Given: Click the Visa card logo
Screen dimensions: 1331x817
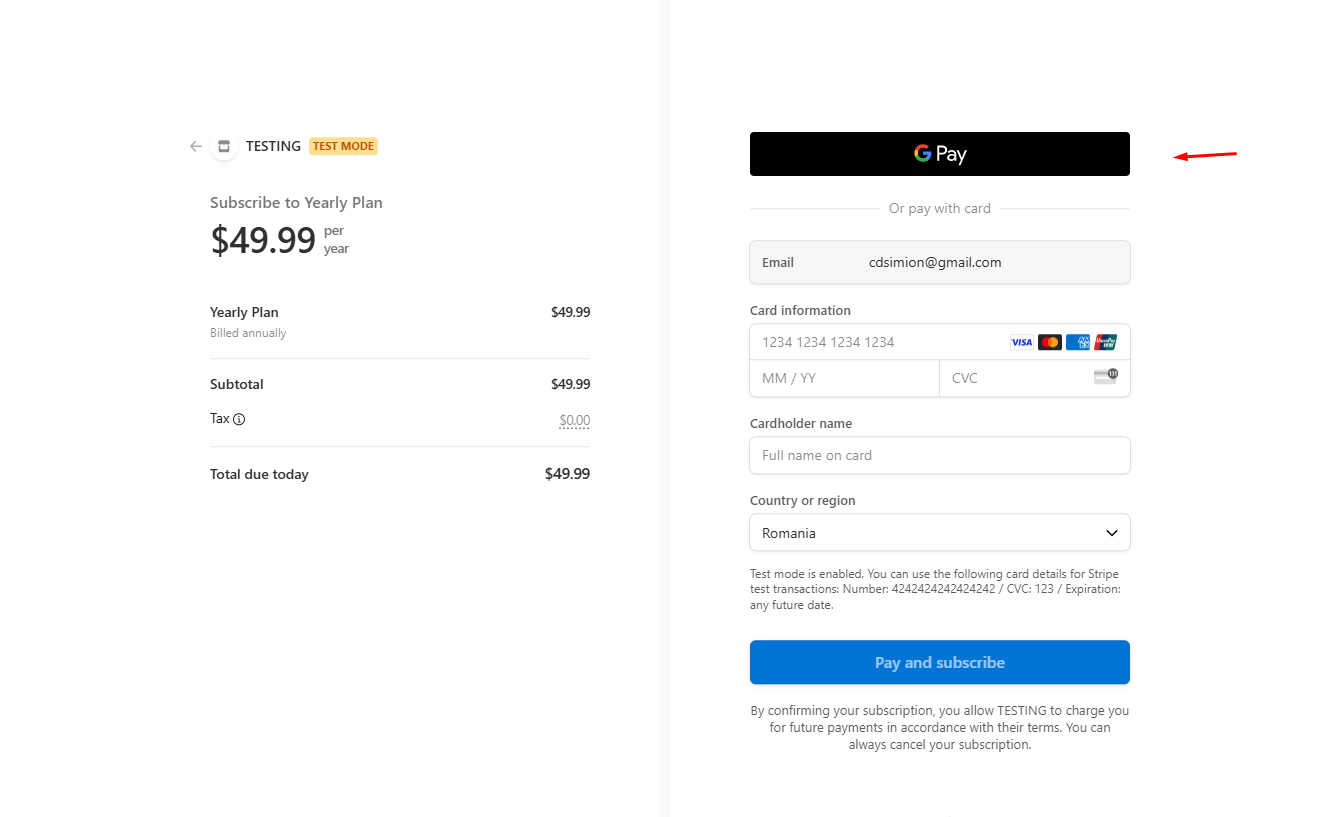Looking at the screenshot, I should coord(1022,342).
